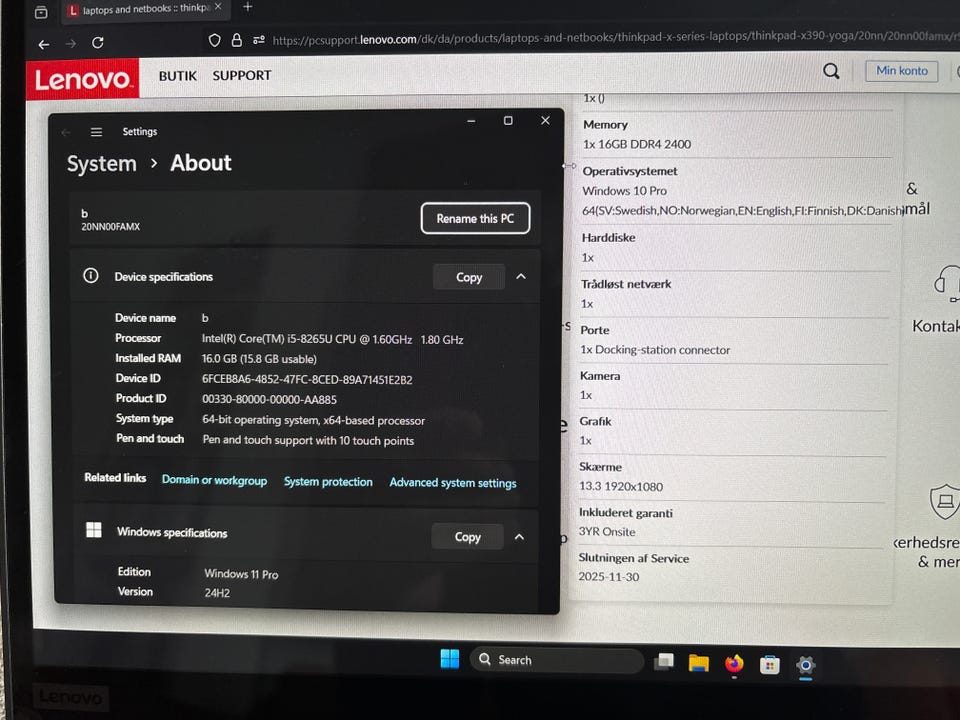Click the Windows 11 Pro edition value

tap(241, 574)
